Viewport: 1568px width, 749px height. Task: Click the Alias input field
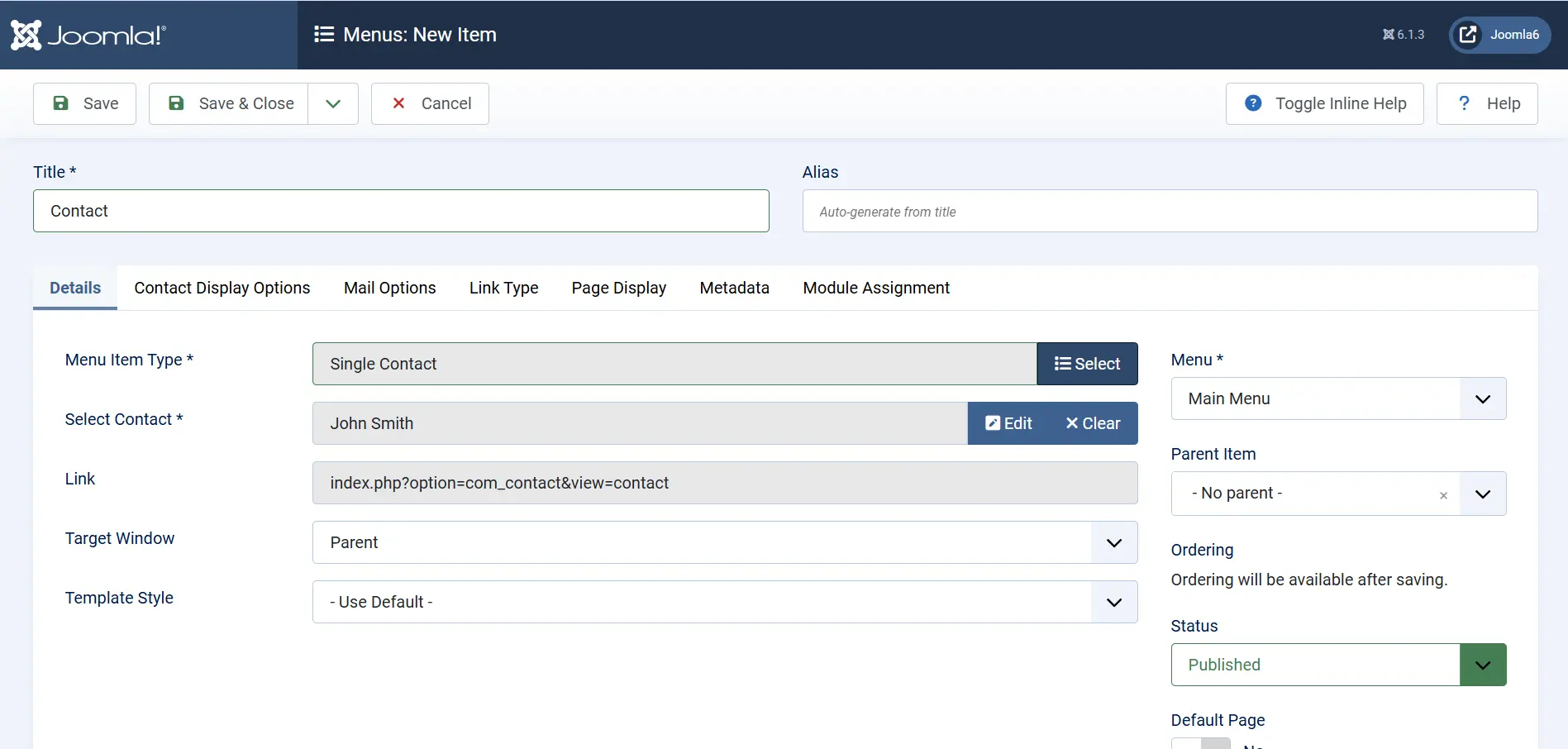[x=1170, y=211]
